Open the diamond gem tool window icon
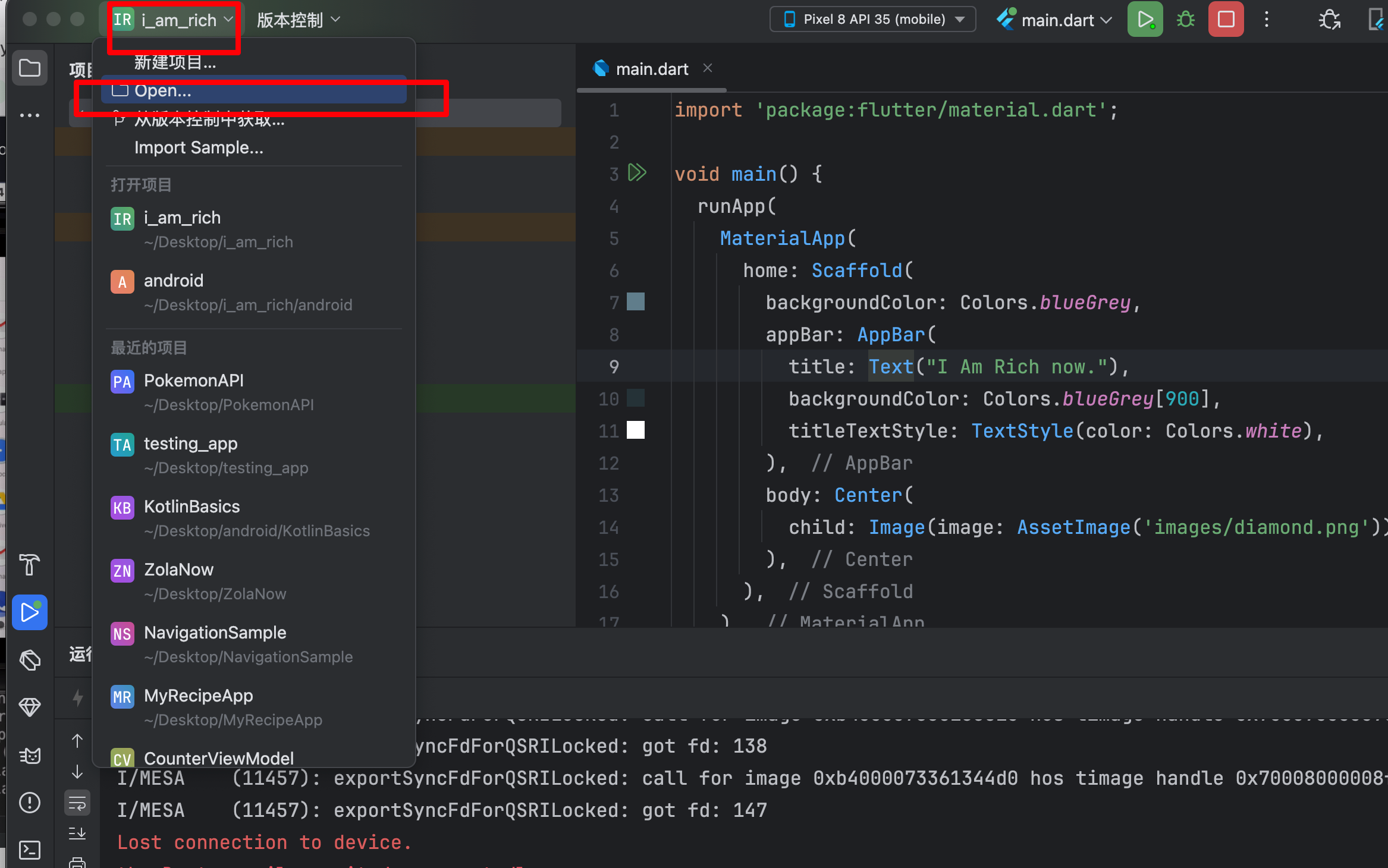1388x868 pixels. pyautogui.click(x=29, y=707)
